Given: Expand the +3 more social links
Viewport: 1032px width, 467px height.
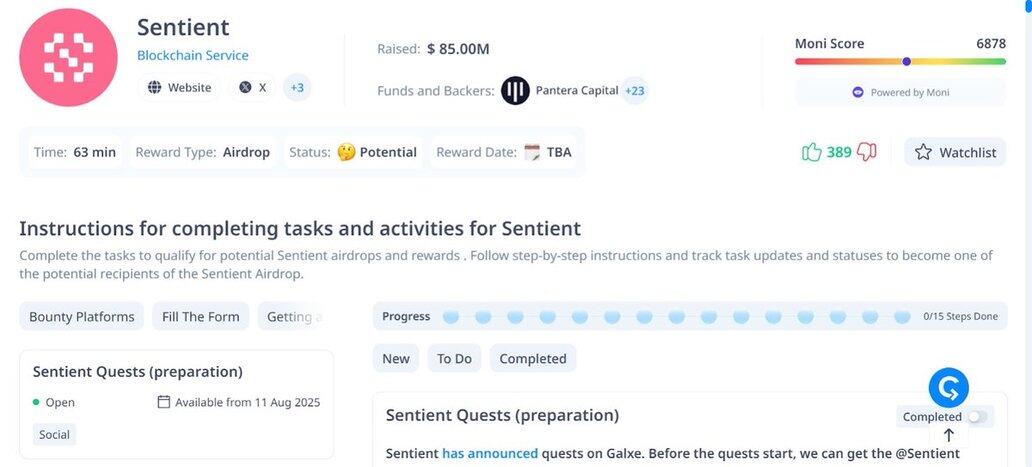Looking at the screenshot, I should click(297, 88).
